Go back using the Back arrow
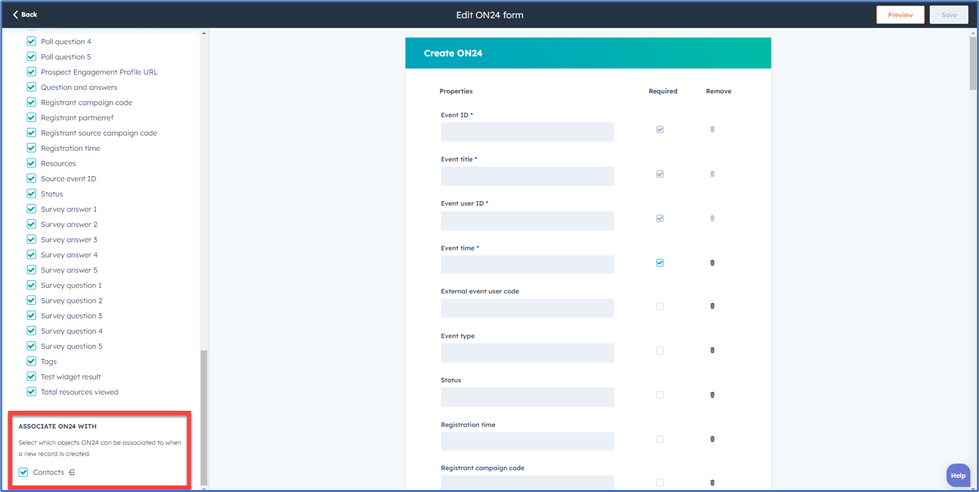 tap(25, 14)
